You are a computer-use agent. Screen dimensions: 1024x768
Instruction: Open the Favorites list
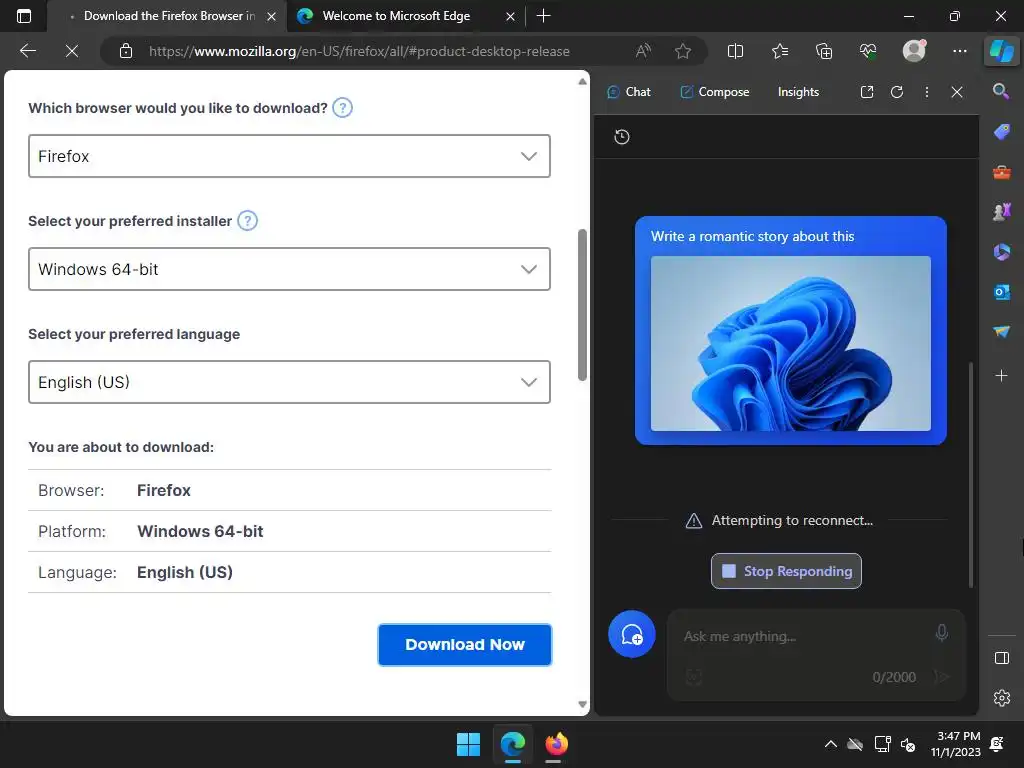coord(780,51)
